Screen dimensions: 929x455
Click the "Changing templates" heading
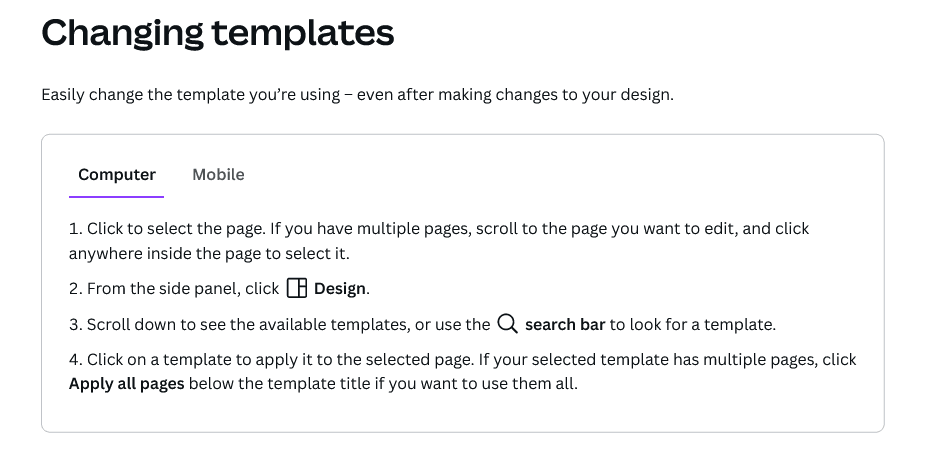click(218, 33)
